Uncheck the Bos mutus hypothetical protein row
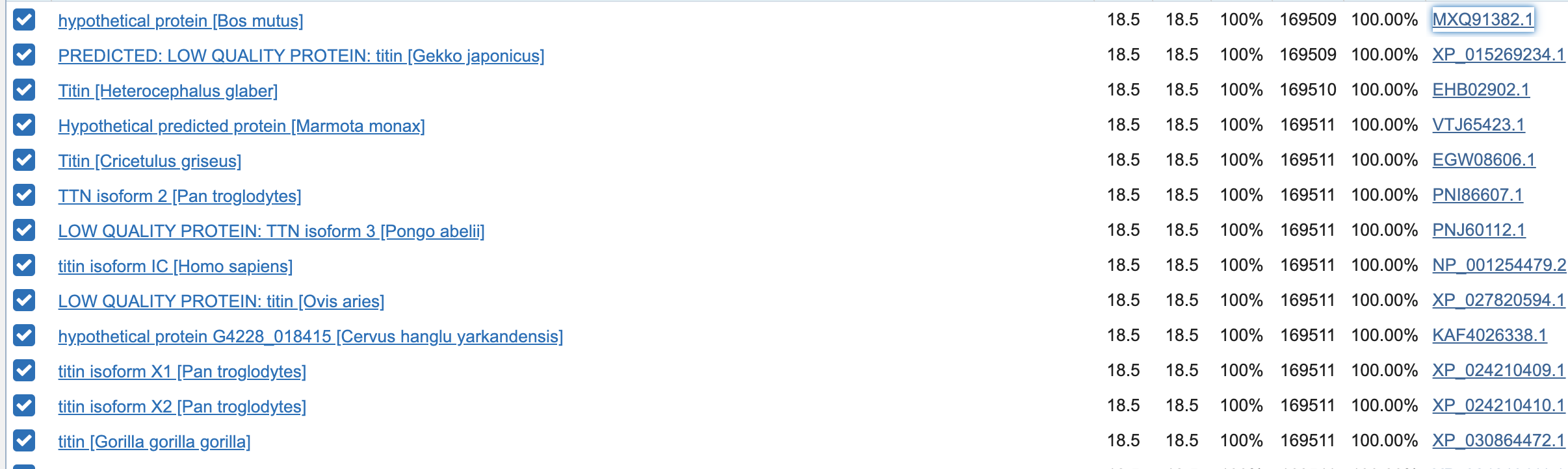This screenshot has height=469, width=1568. tap(24, 20)
